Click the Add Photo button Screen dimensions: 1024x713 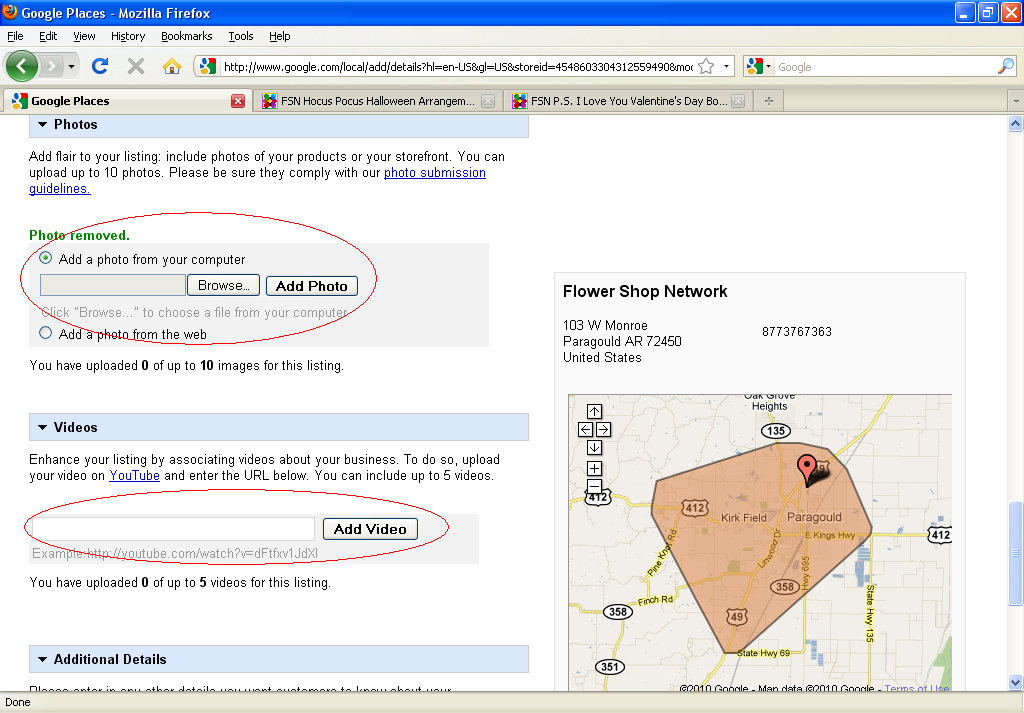[311, 286]
